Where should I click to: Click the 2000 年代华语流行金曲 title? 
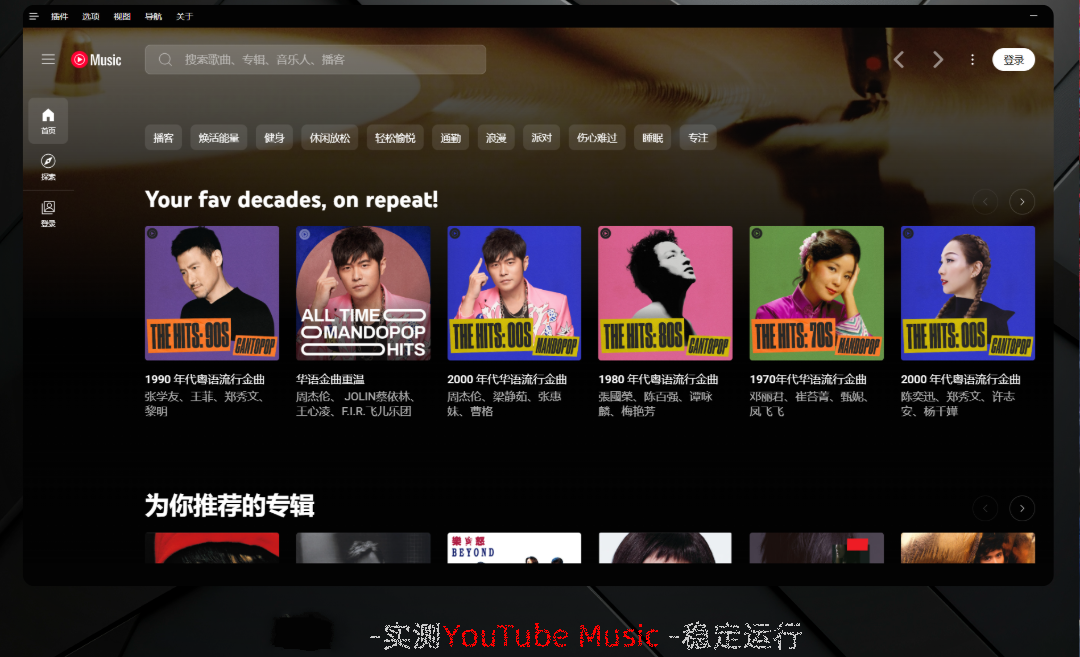tap(507, 379)
